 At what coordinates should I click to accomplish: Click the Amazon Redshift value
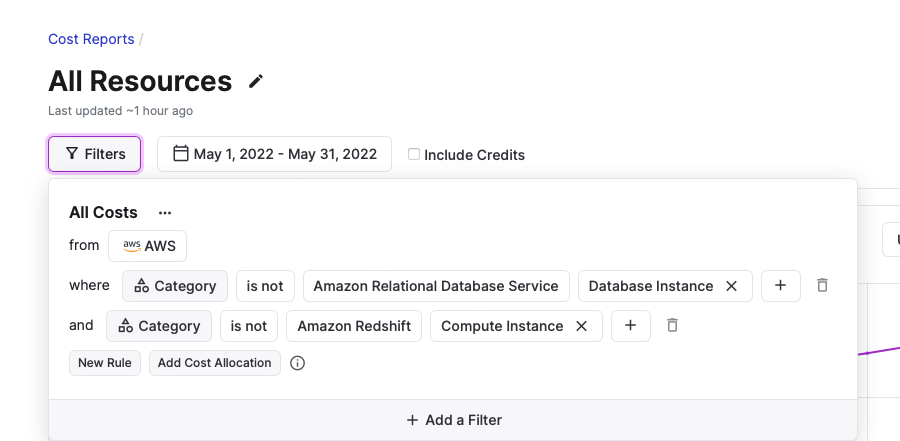pos(354,326)
